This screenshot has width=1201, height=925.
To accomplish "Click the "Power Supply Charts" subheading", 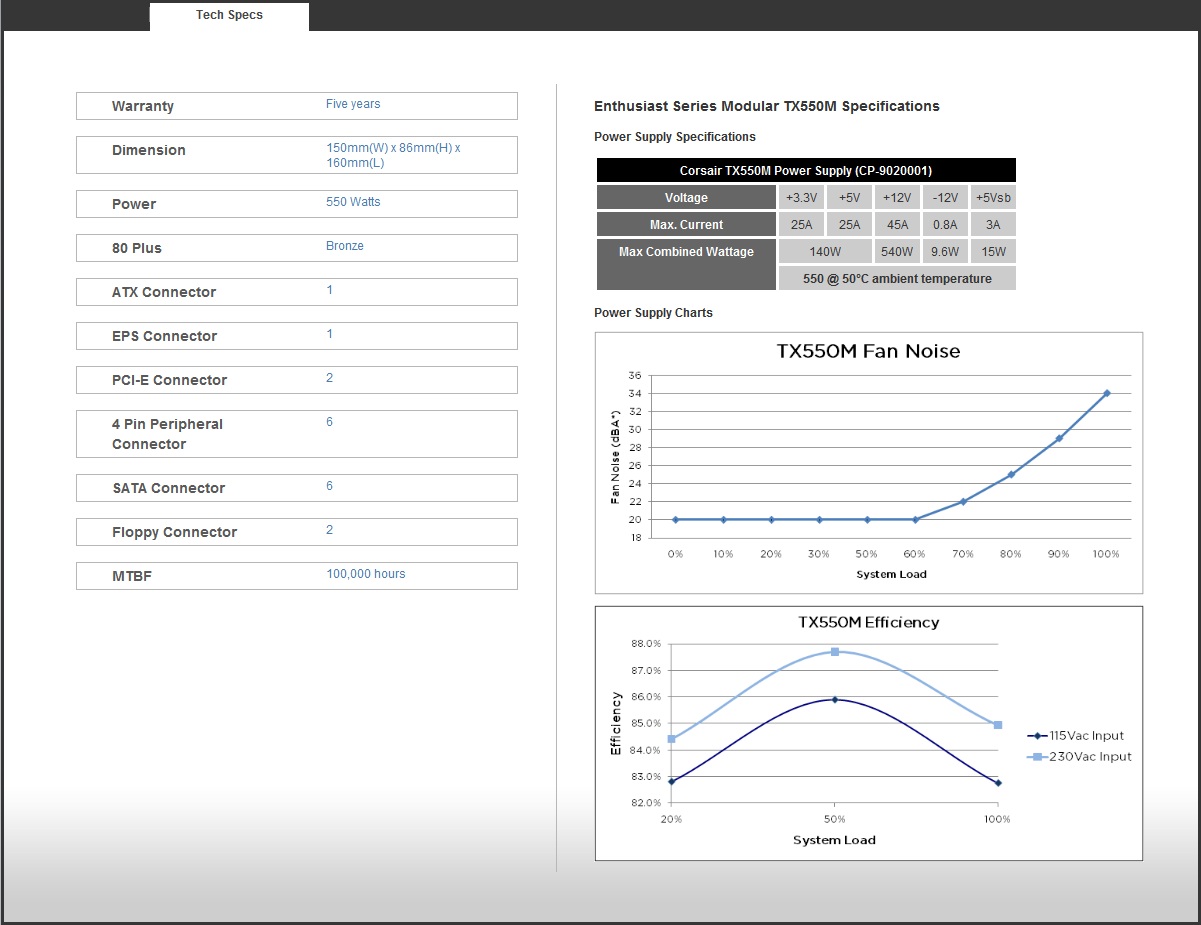I will 653,313.
